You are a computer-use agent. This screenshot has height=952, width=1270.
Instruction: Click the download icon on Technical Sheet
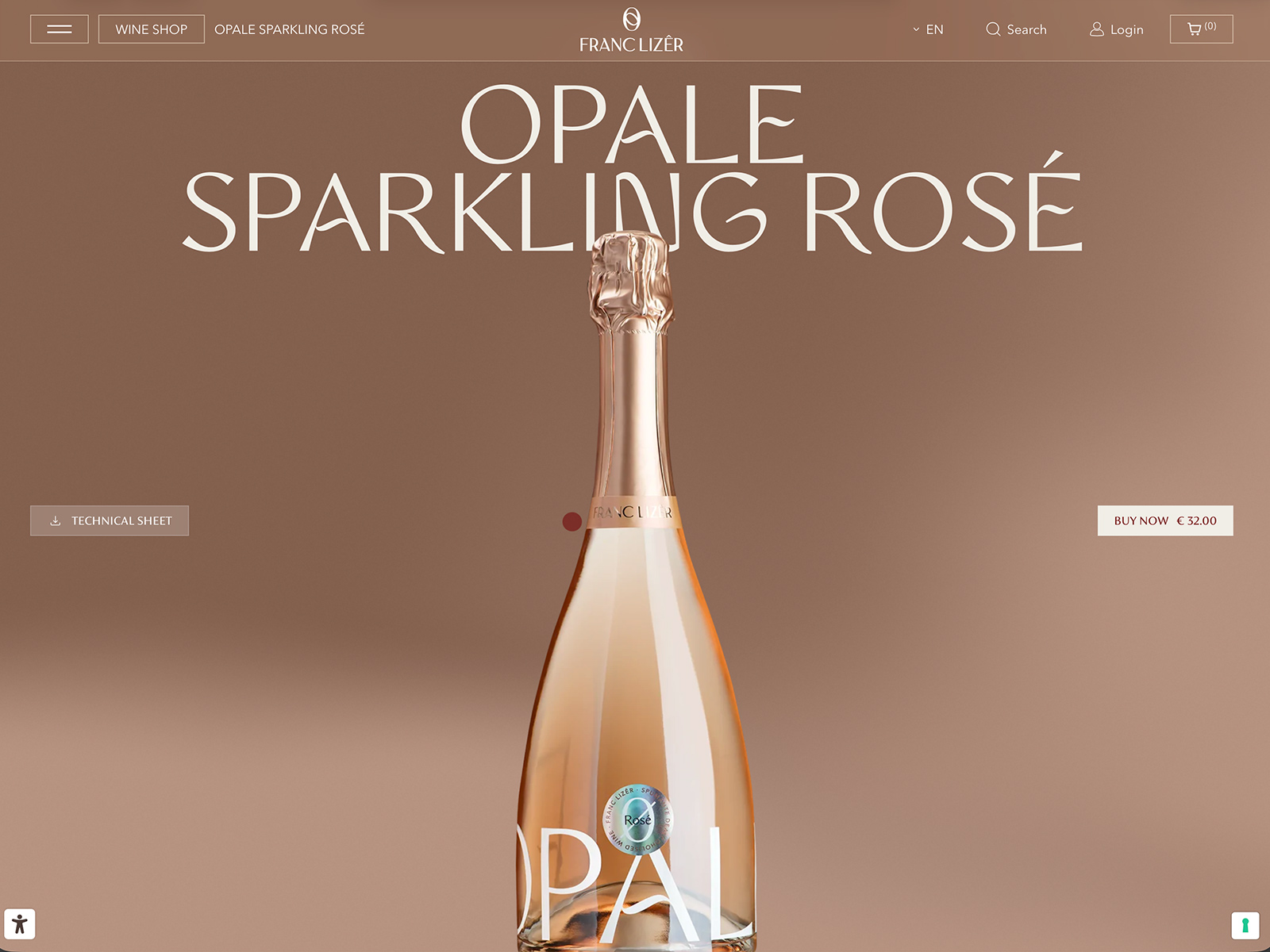[56, 521]
